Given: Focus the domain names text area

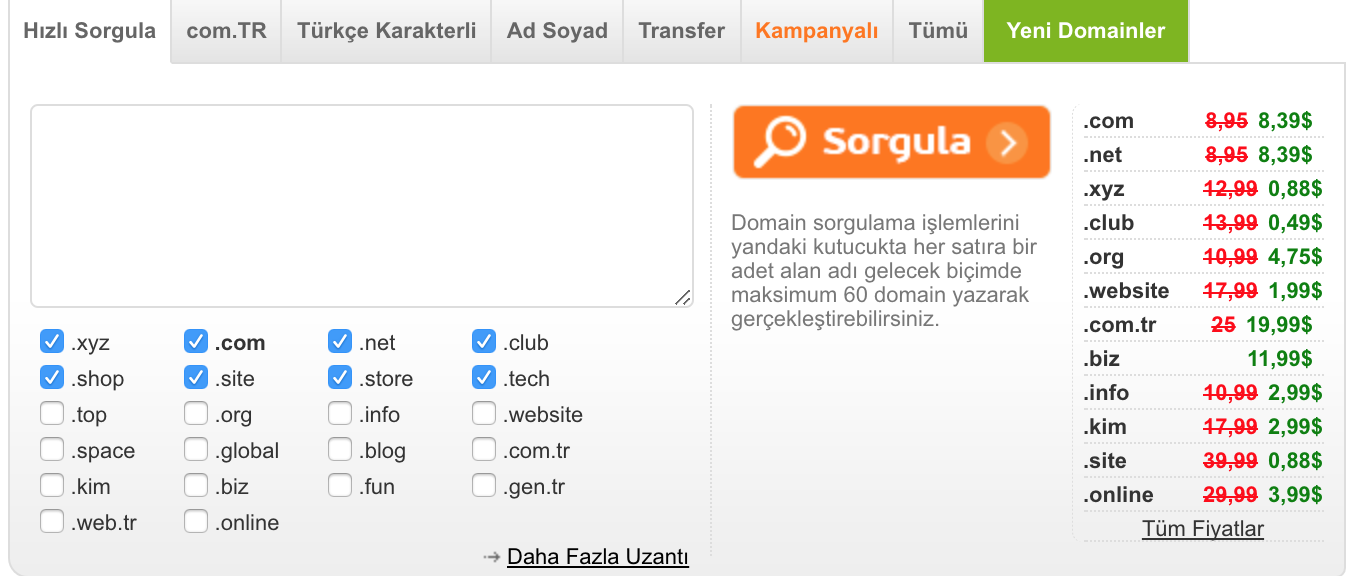Looking at the screenshot, I should (362, 206).
